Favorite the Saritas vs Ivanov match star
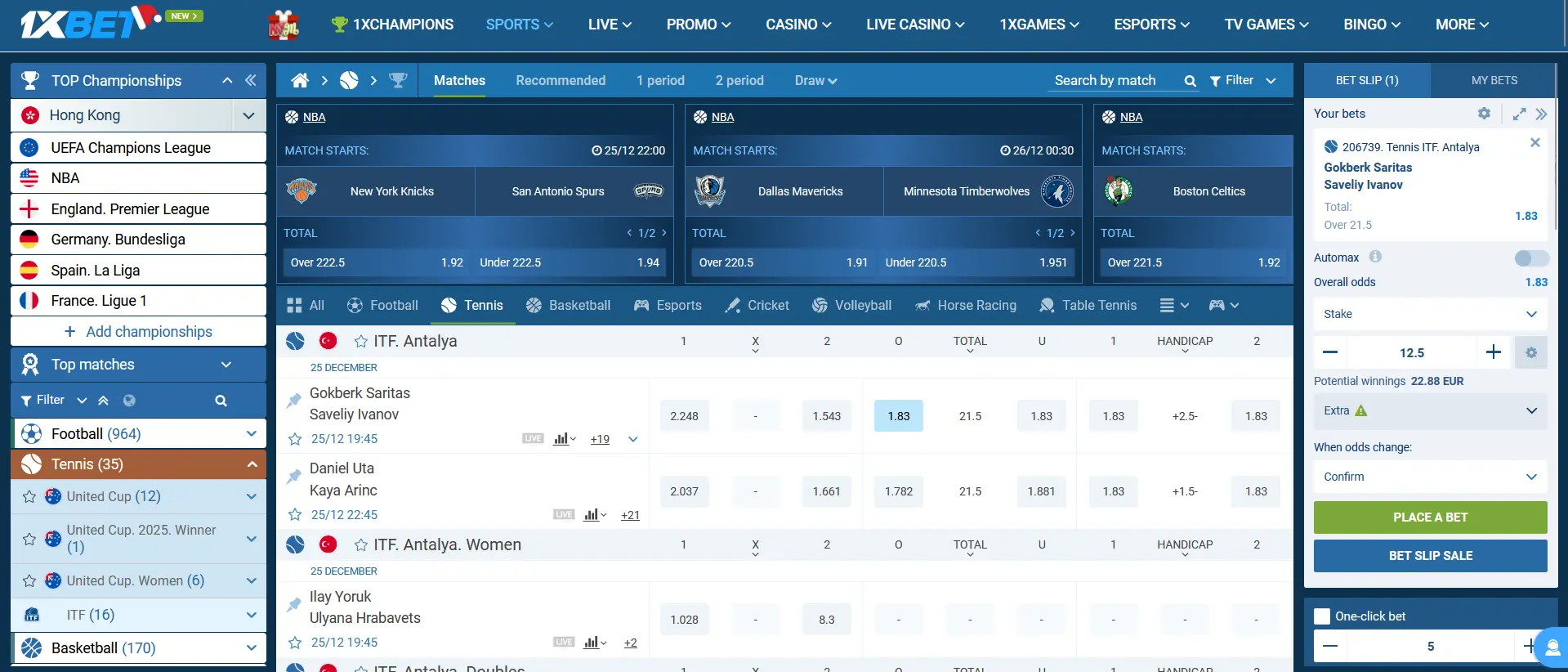The height and width of the screenshot is (672, 1568). (295, 439)
